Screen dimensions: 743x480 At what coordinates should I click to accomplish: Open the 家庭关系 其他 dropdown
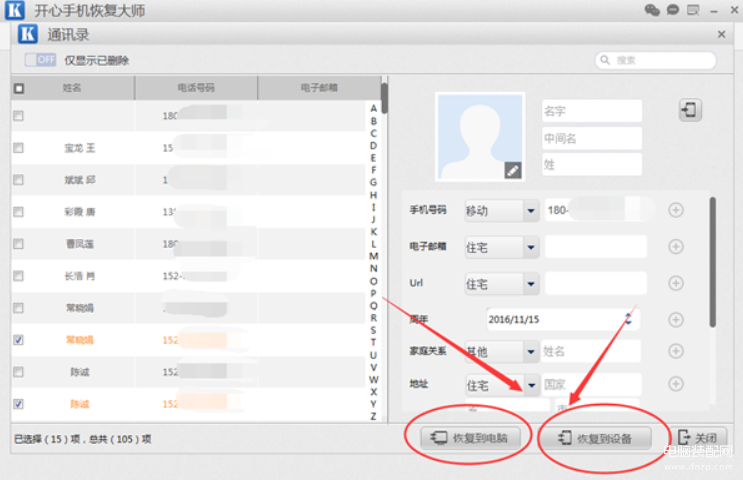click(502, 352)
